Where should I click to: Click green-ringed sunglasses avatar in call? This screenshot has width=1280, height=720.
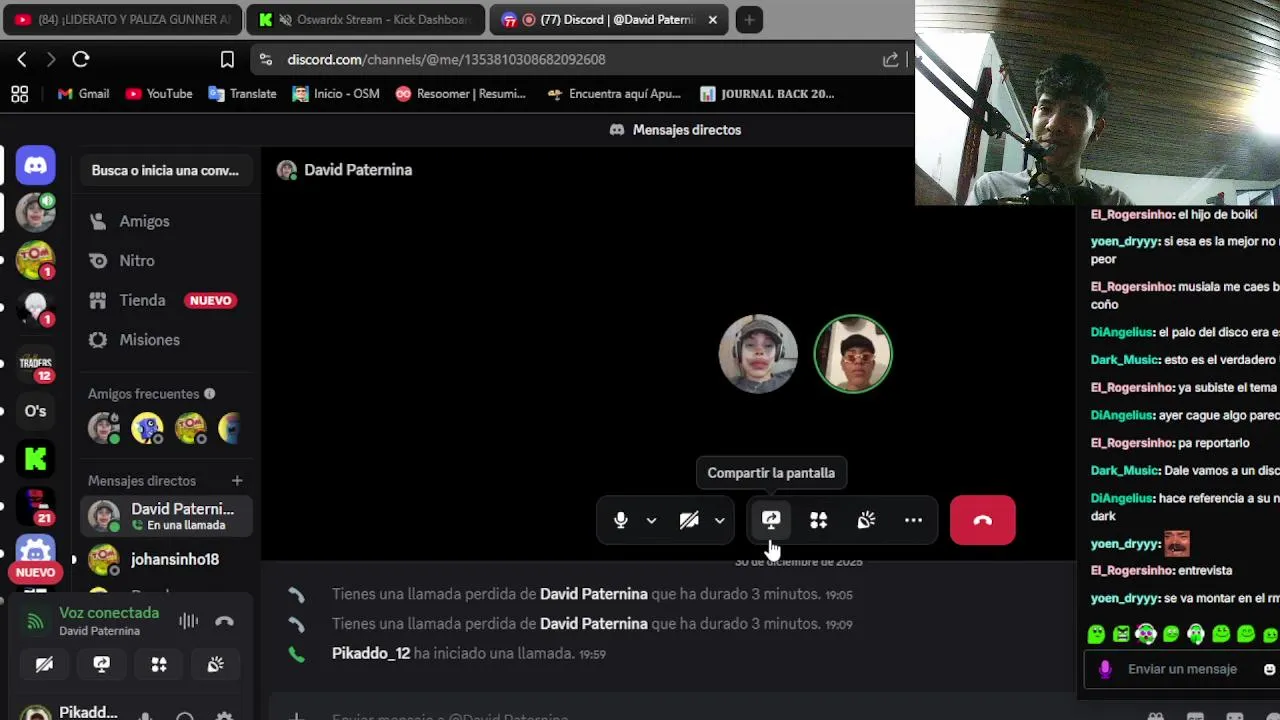coord(853,354)
